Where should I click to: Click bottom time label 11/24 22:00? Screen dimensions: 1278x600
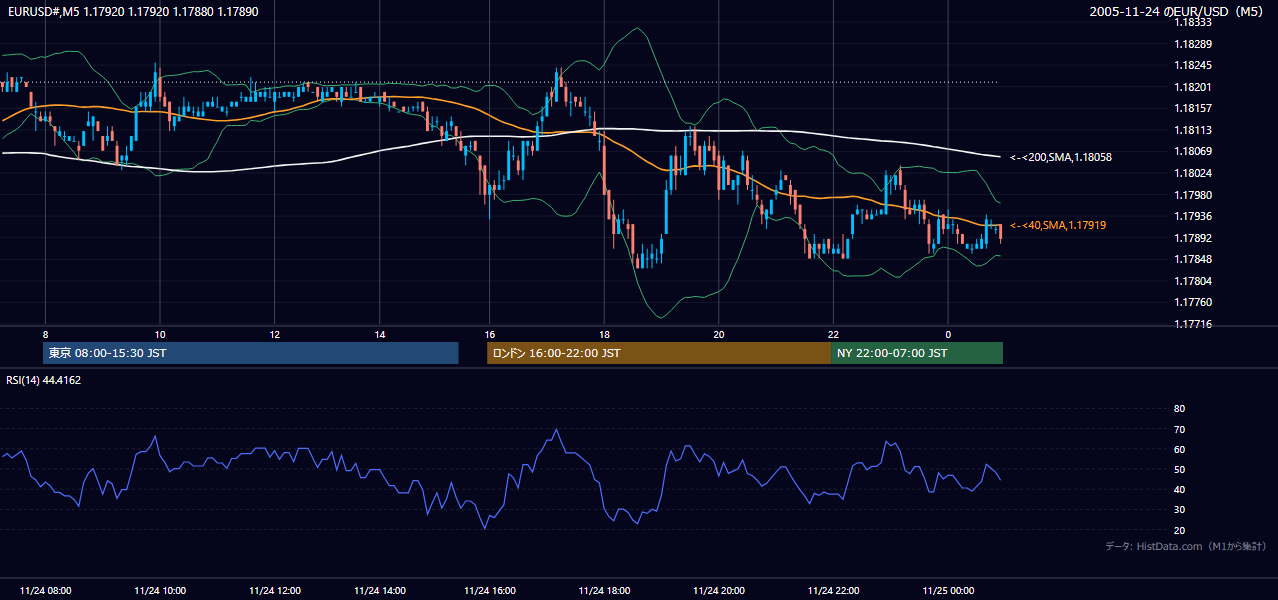pos(834,590)
